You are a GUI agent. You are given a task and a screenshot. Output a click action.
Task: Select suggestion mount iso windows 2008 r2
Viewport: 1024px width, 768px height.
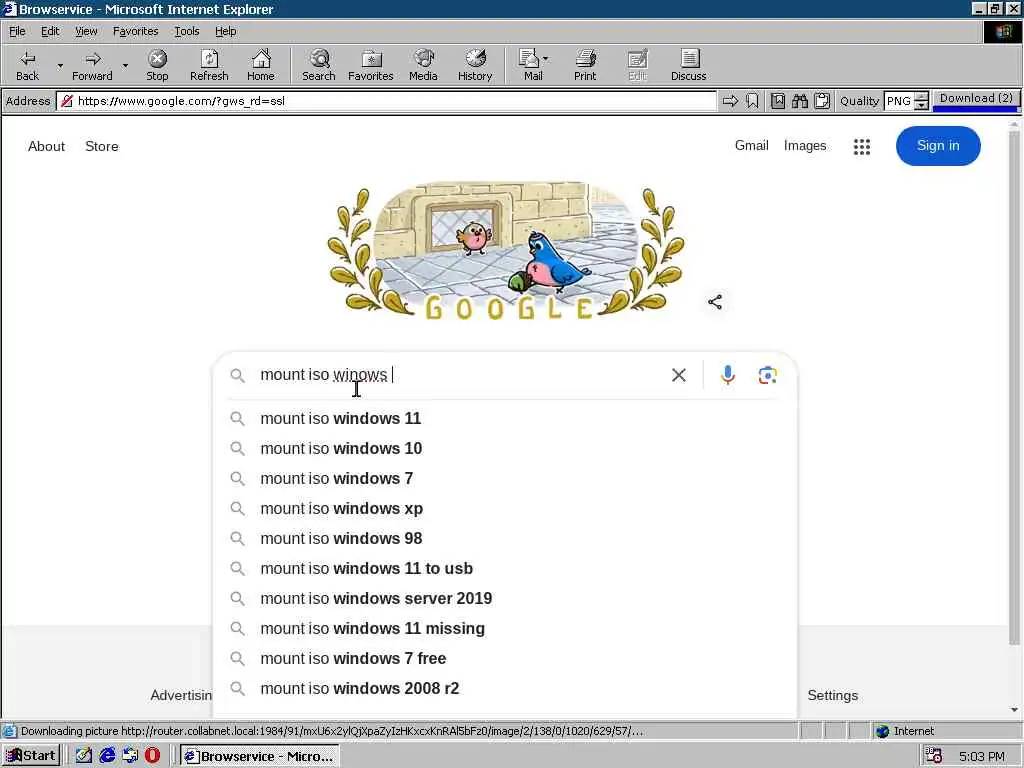point(505,689)
